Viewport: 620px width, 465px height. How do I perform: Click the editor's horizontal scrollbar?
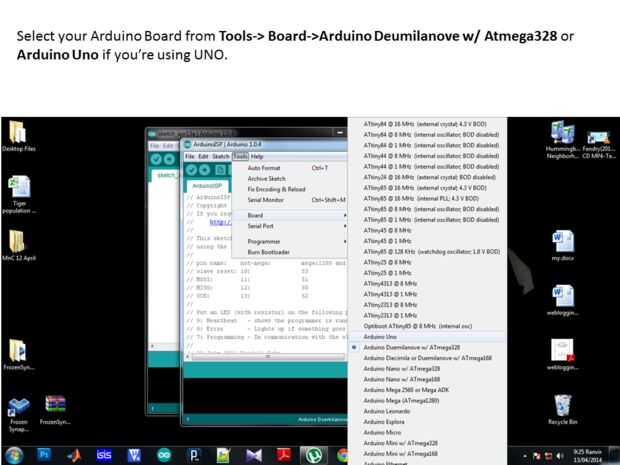(268, 357)
